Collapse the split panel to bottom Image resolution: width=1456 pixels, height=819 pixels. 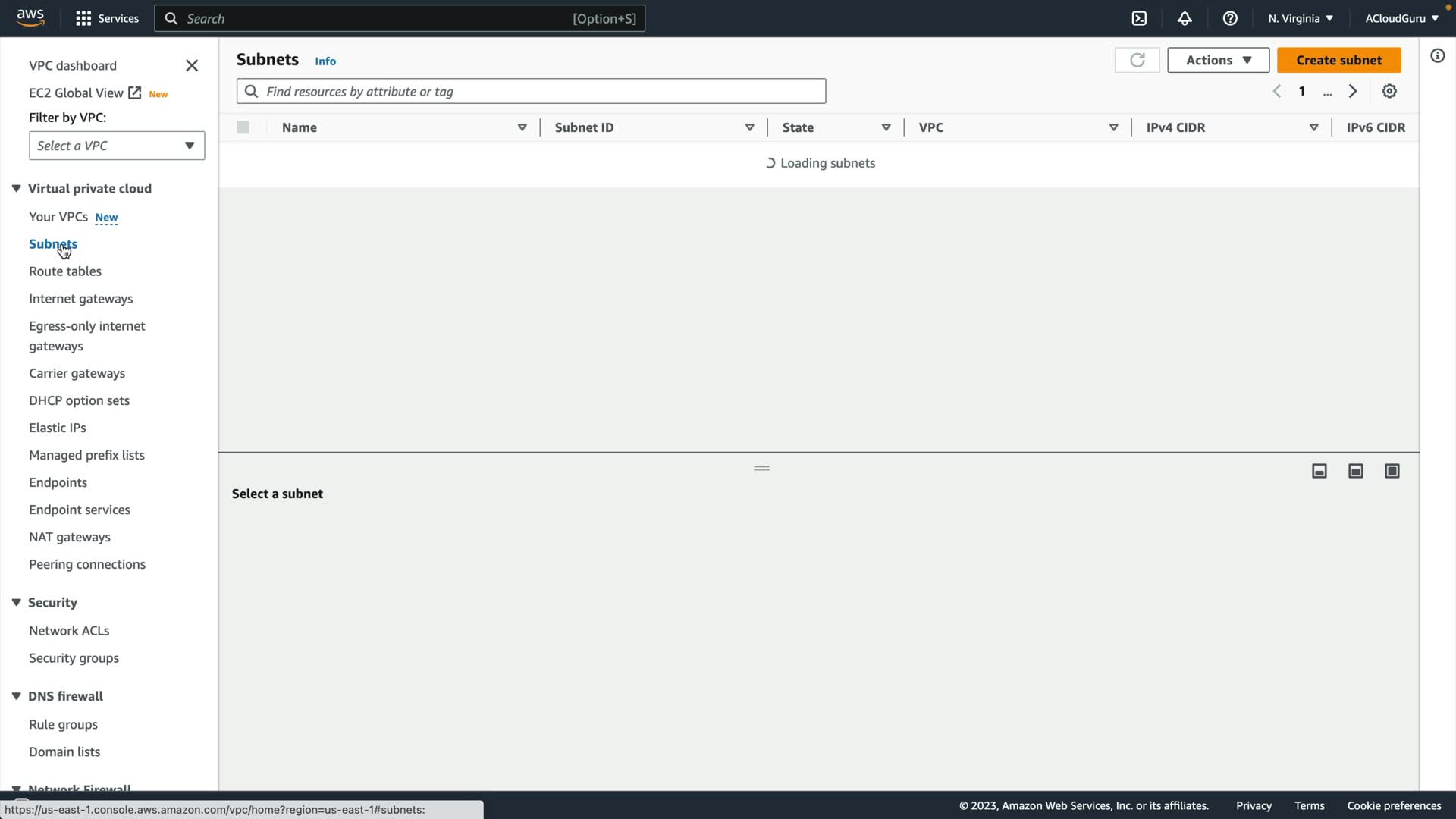click(x=1319, y=471)
